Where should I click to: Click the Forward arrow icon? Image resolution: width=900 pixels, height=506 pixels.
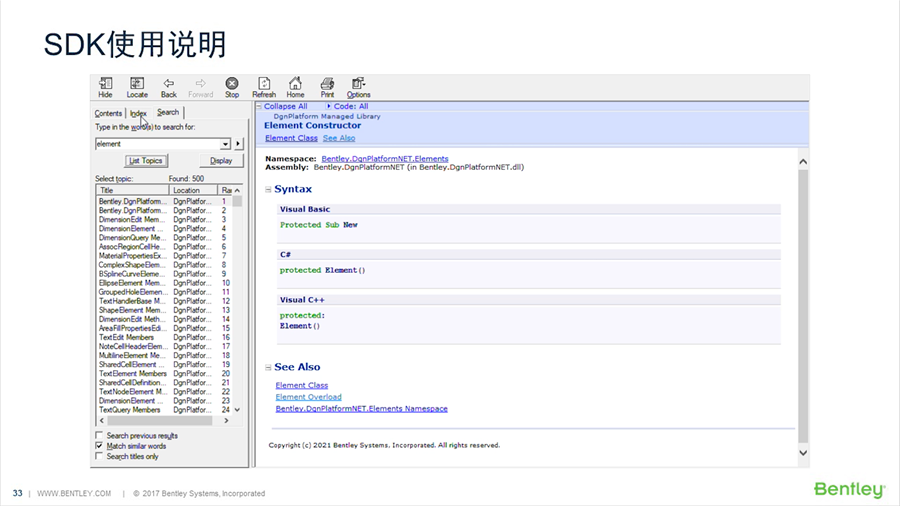click(200, 87)
